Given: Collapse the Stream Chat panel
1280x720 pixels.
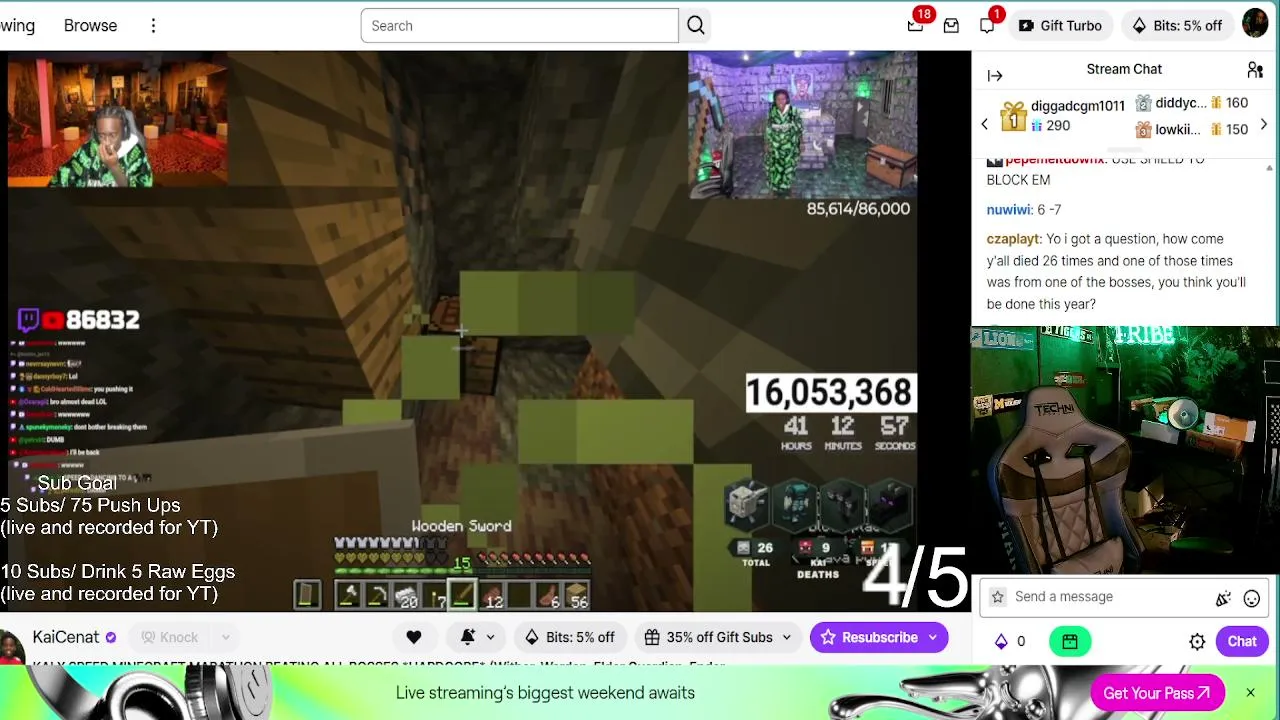Looking at the screenshot, I should click(x=995, y=75).
